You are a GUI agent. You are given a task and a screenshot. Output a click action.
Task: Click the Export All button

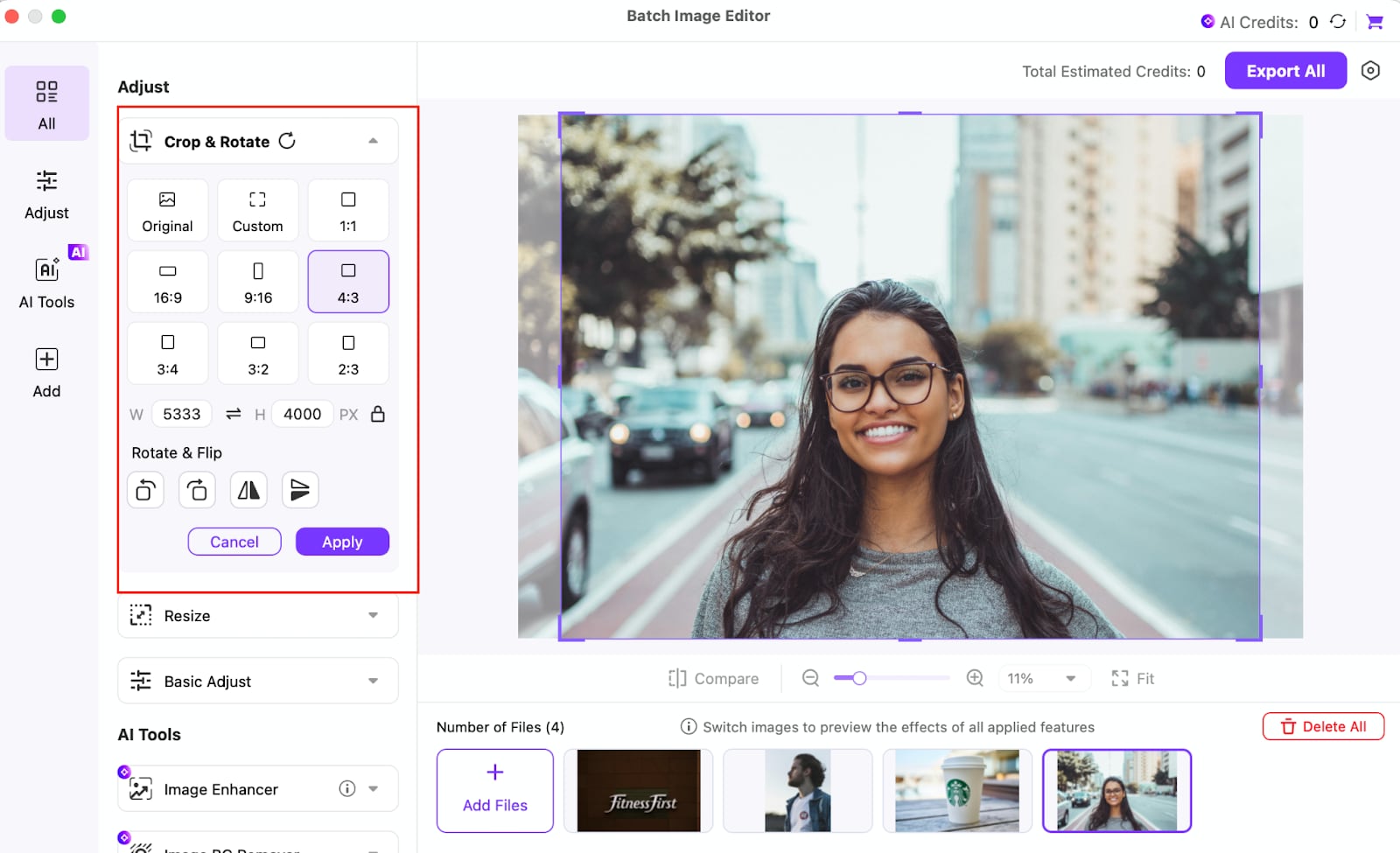(1285, 71)
